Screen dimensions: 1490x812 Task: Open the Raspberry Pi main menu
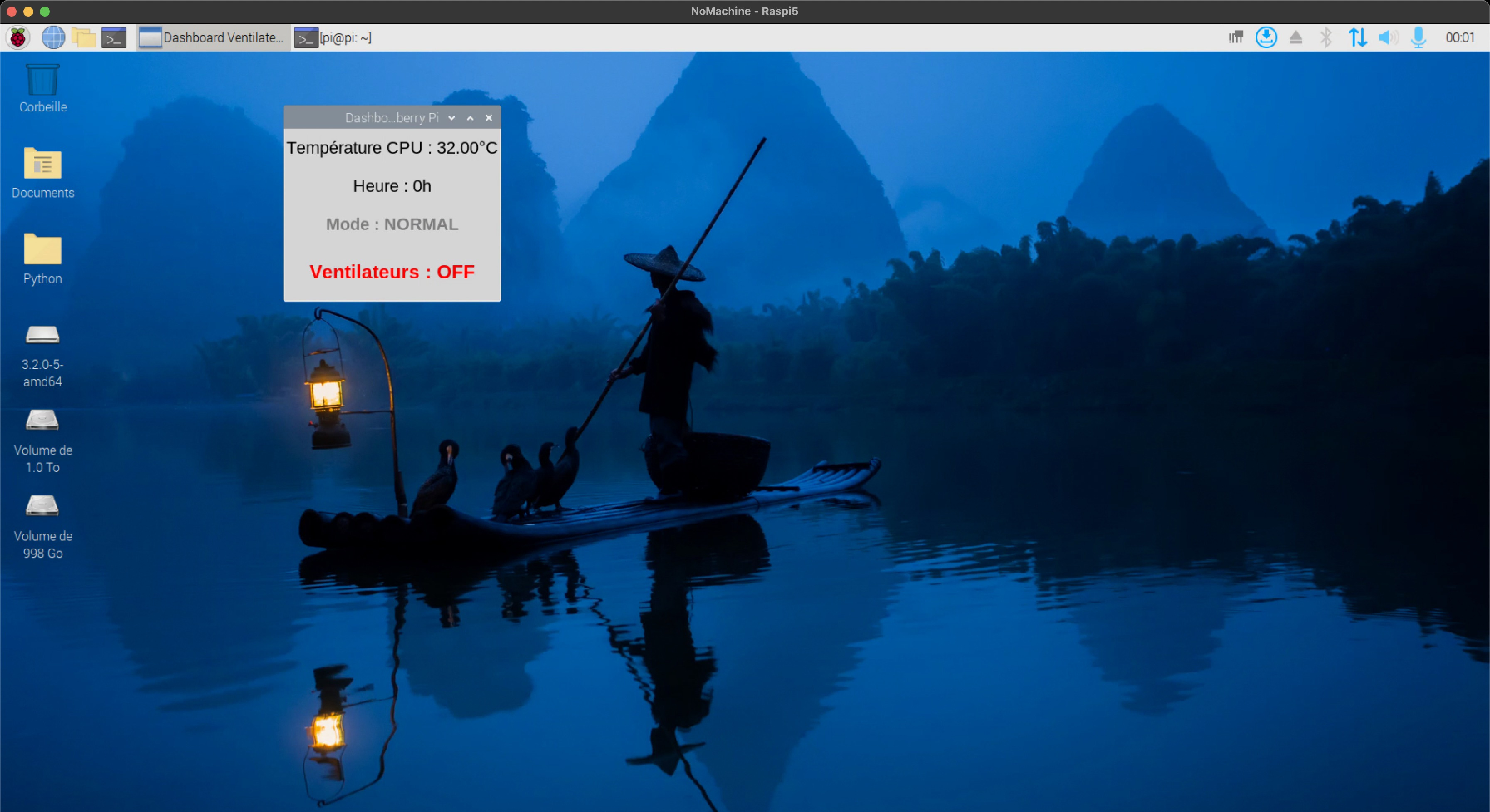pyautogui.click(x=18, y=37)
